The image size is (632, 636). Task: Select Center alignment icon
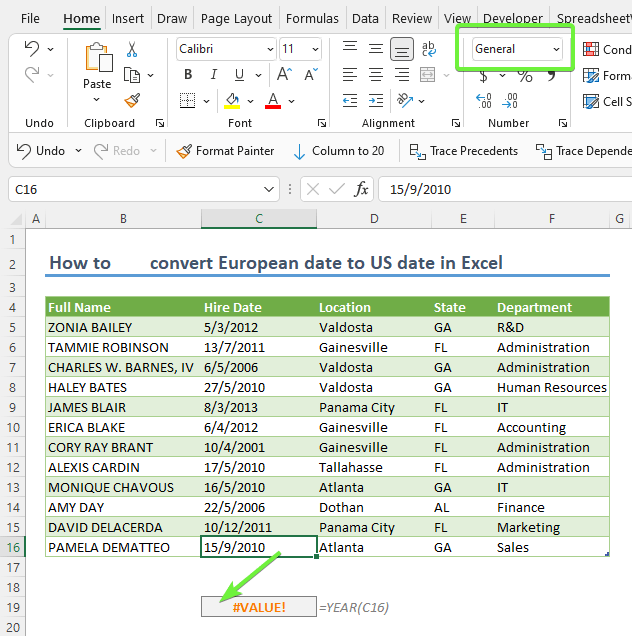point(376,75)
